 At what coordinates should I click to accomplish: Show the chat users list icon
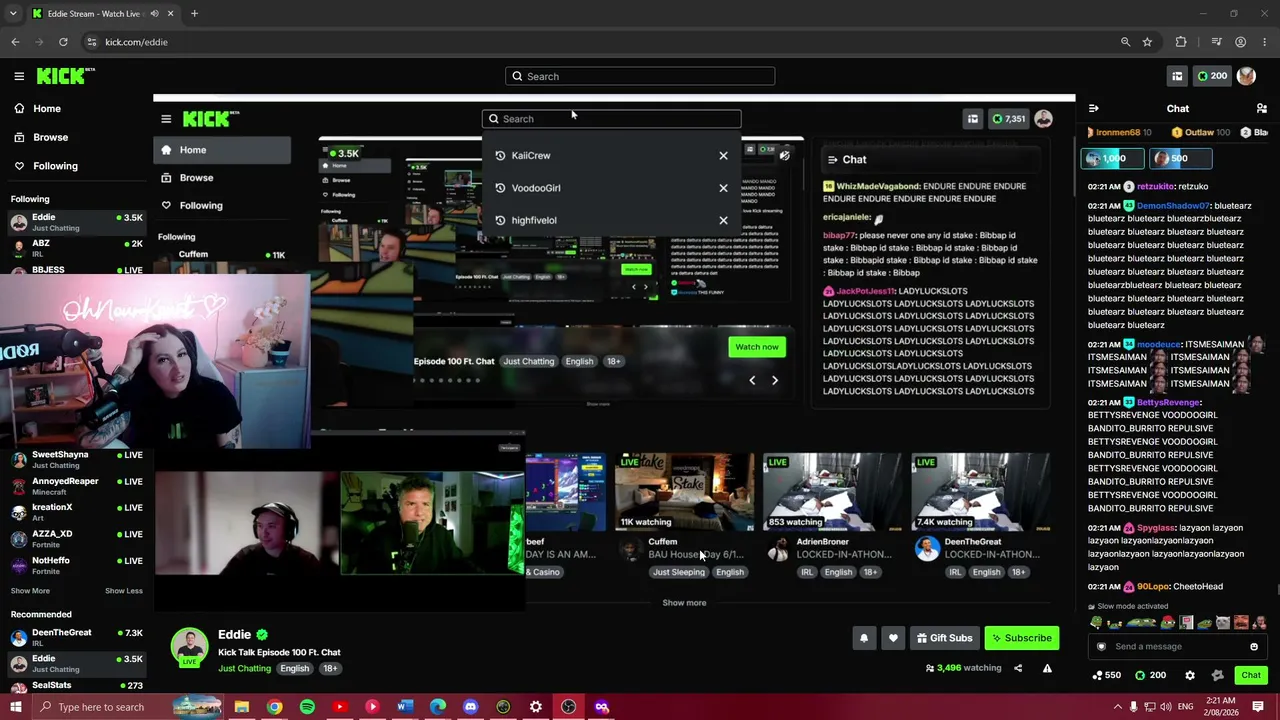[1262, 108]
